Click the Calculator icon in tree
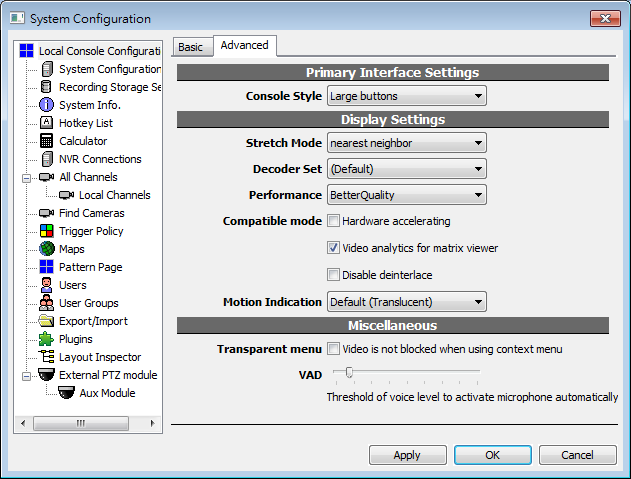Screen dimensions: 631x479 (47, 141)
